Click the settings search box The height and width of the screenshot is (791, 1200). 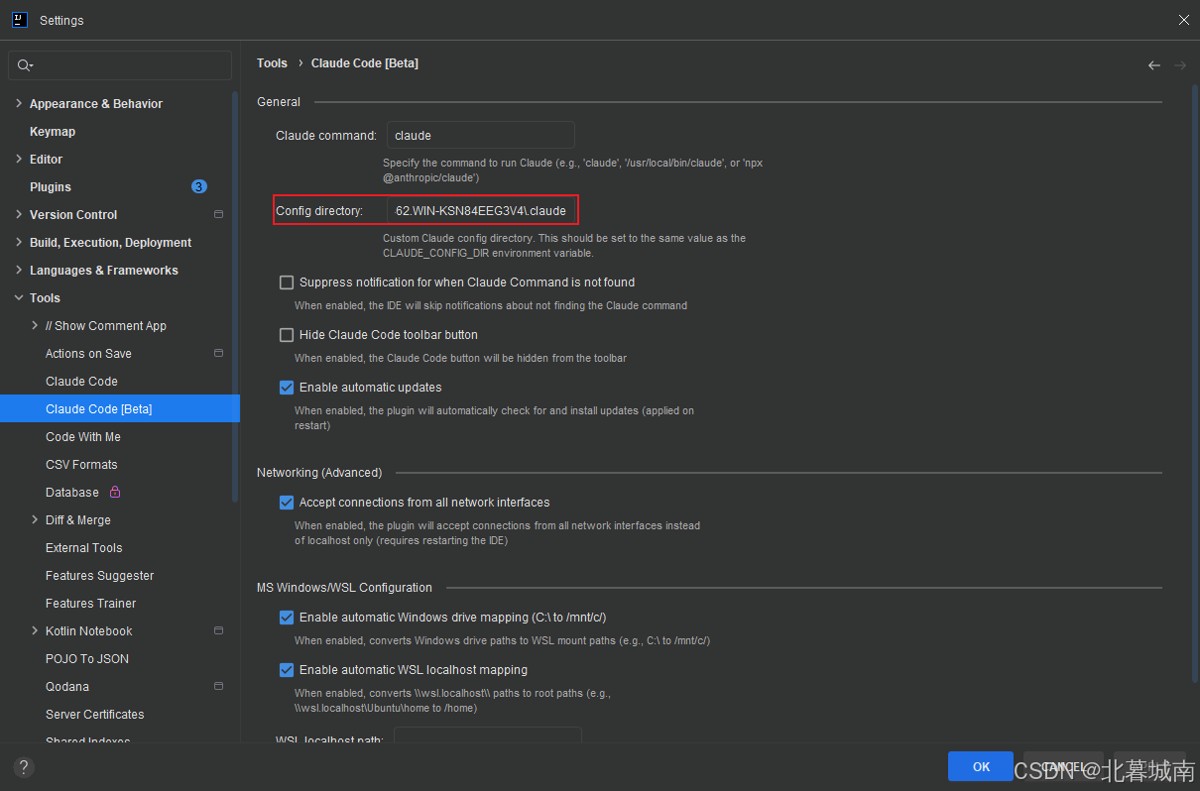pyautogui.click(x=121, y=65)
